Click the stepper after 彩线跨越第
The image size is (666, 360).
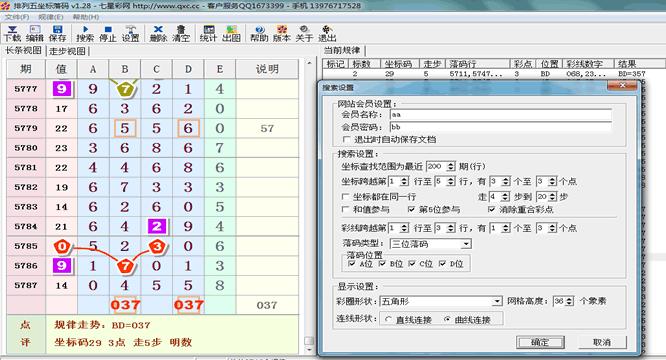[x=404, y=228]
